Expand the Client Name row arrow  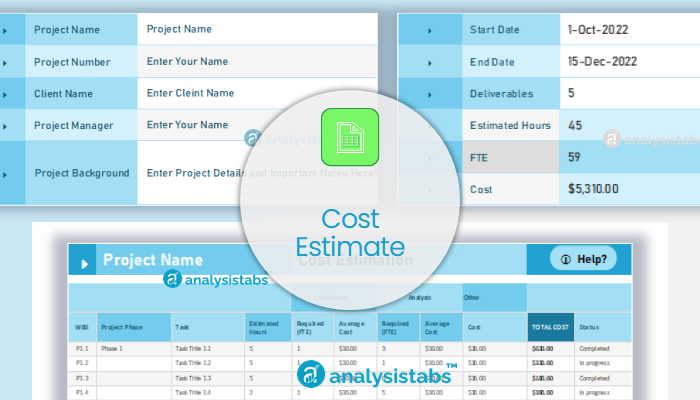[5, 94]
